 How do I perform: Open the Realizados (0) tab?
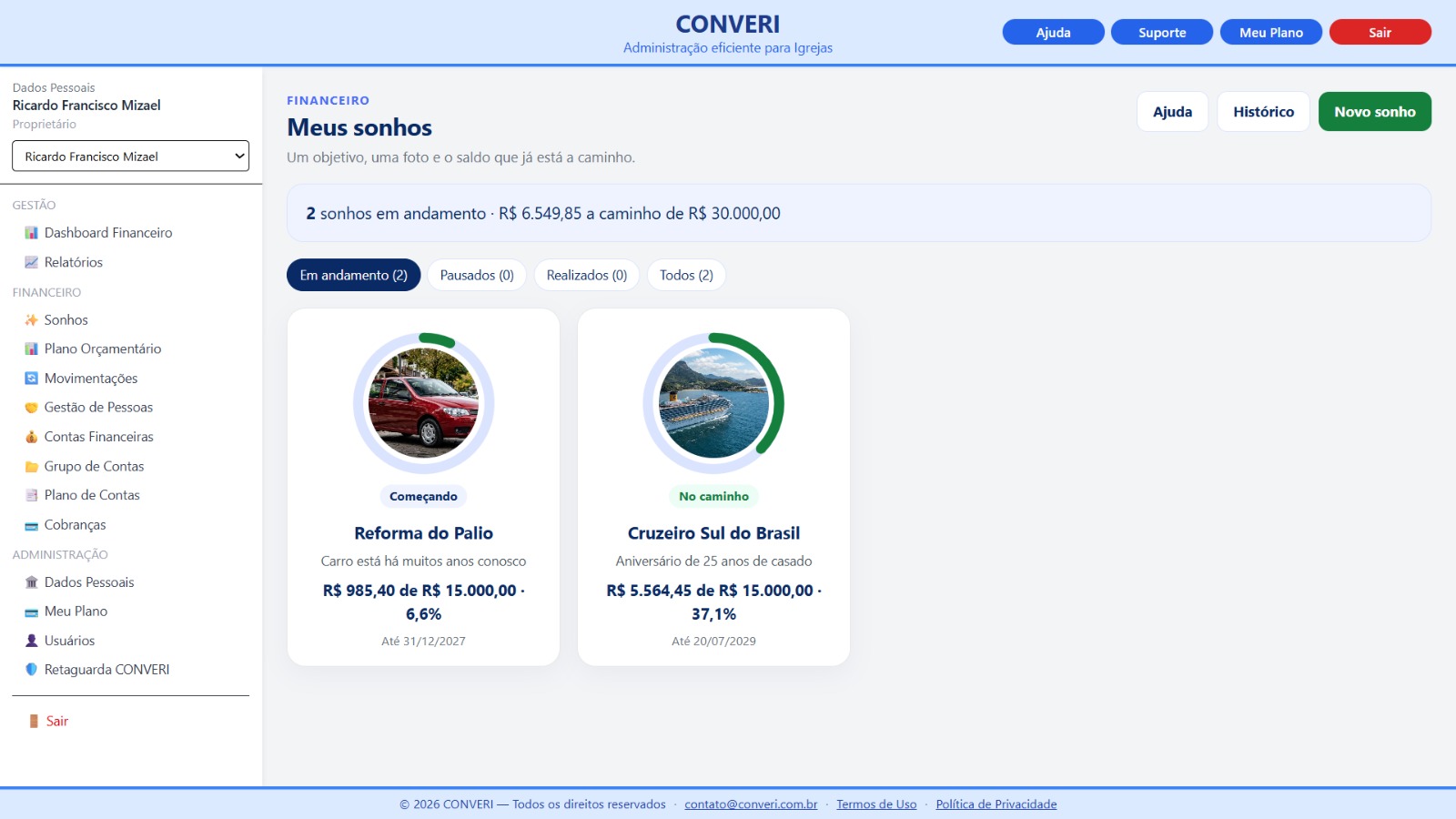587,275
